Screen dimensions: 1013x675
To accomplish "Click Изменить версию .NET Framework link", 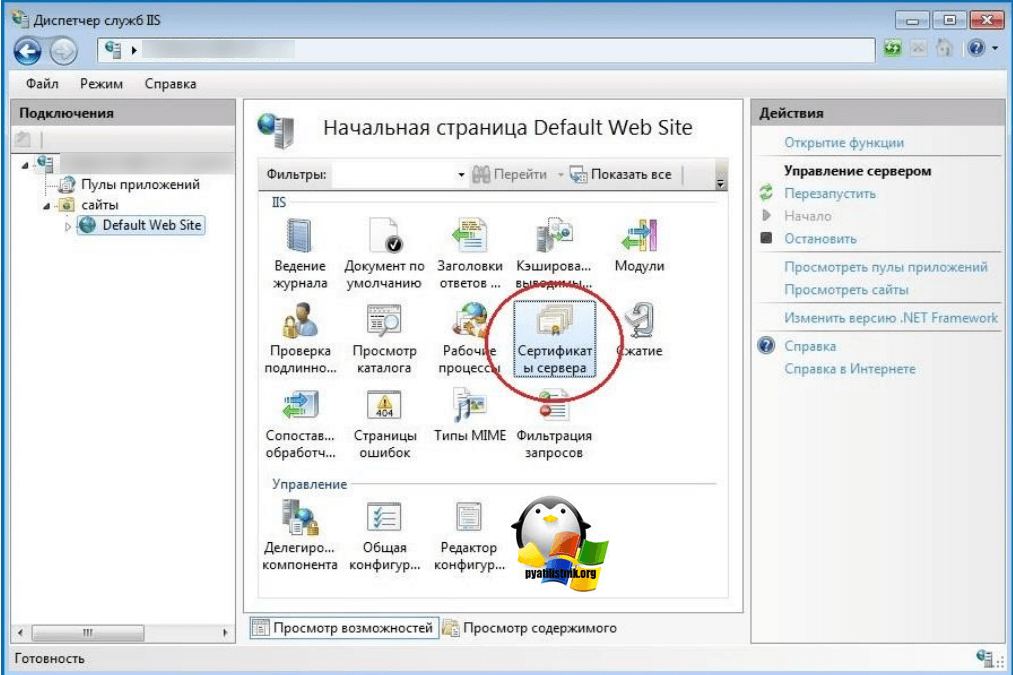I will click(890, 318).
